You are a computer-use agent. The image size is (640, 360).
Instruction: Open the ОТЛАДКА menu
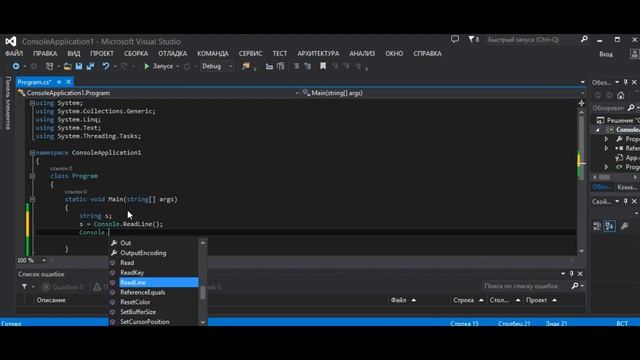coord(173,53)
